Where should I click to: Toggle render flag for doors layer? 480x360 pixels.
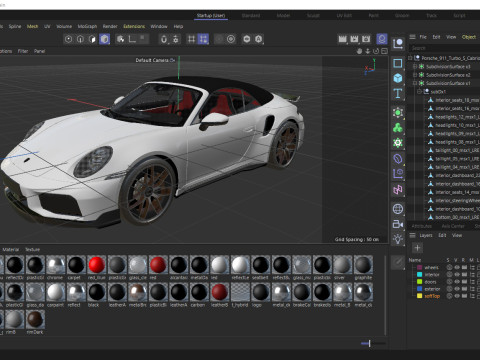coord(464,282)
